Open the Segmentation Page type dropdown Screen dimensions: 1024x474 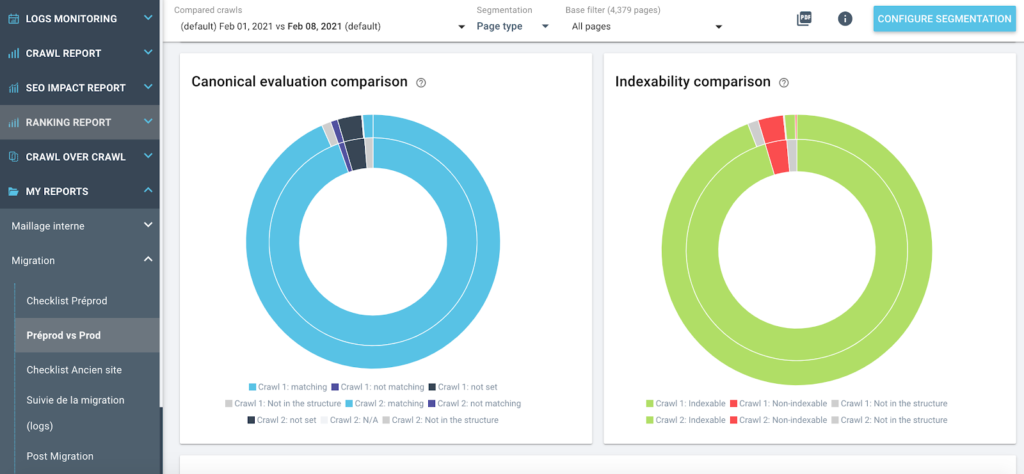512,26
